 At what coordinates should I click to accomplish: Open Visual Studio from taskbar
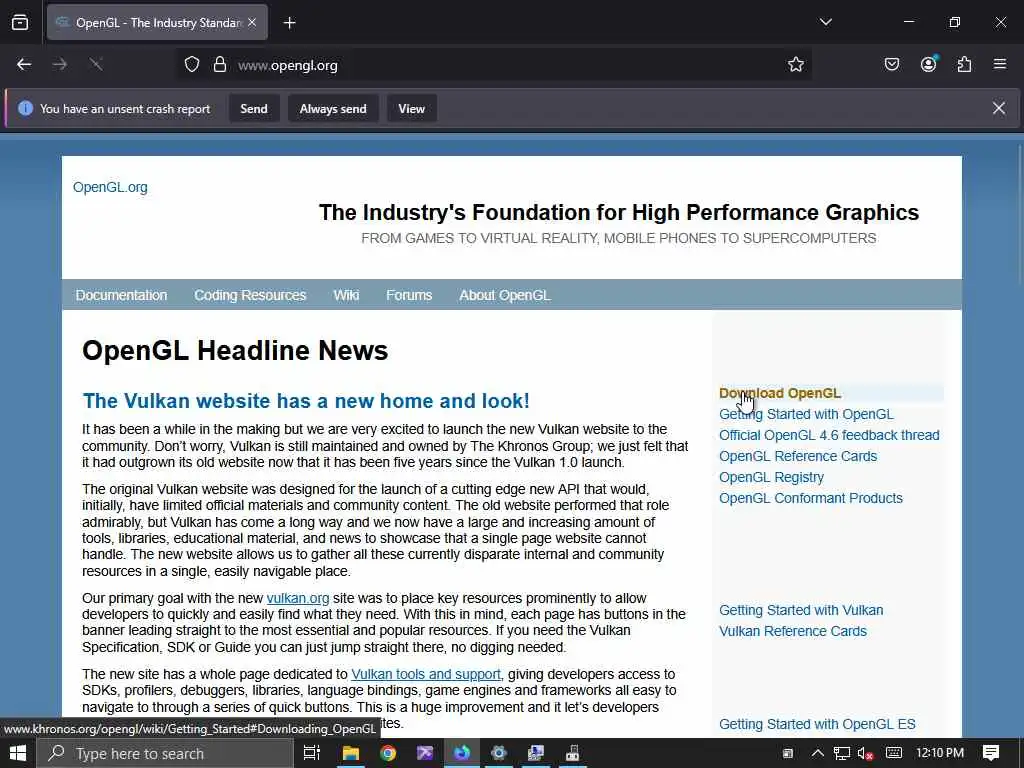425,753
